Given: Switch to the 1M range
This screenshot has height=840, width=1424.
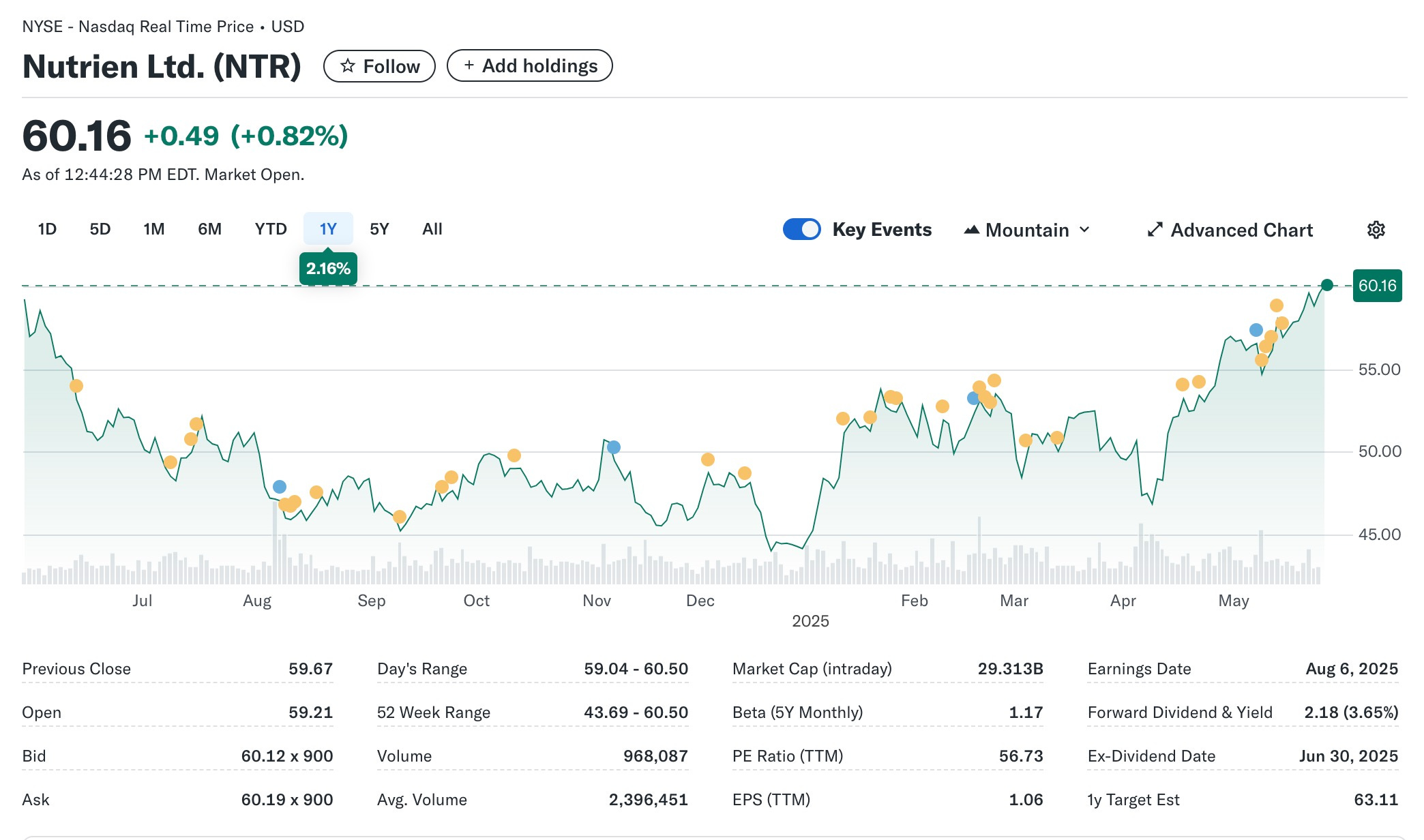Looking at the screenshot, I should coord(154,229).
